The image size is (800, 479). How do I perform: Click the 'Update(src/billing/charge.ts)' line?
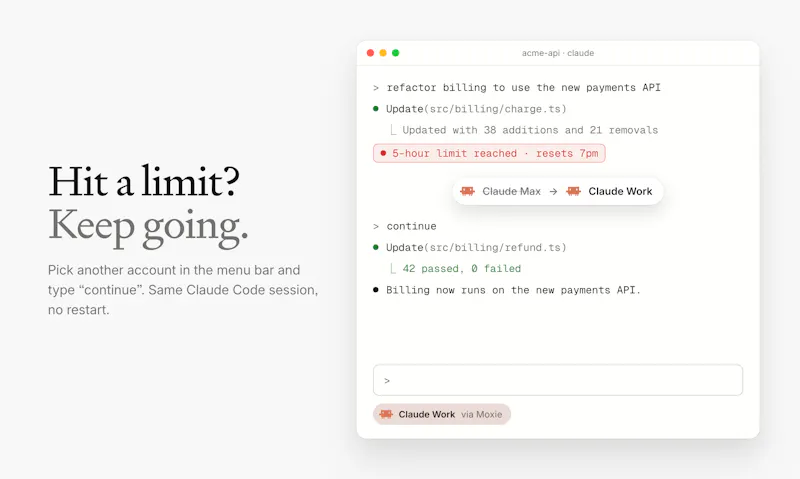click(476, 109)
